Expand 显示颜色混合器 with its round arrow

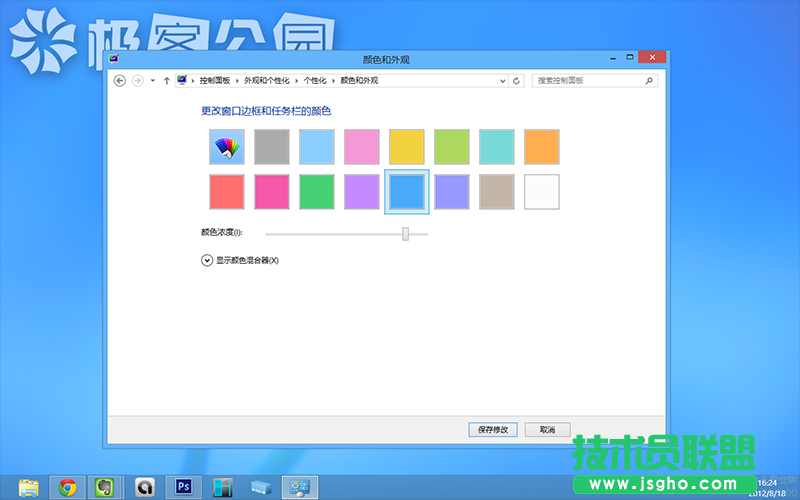point(207,261)
